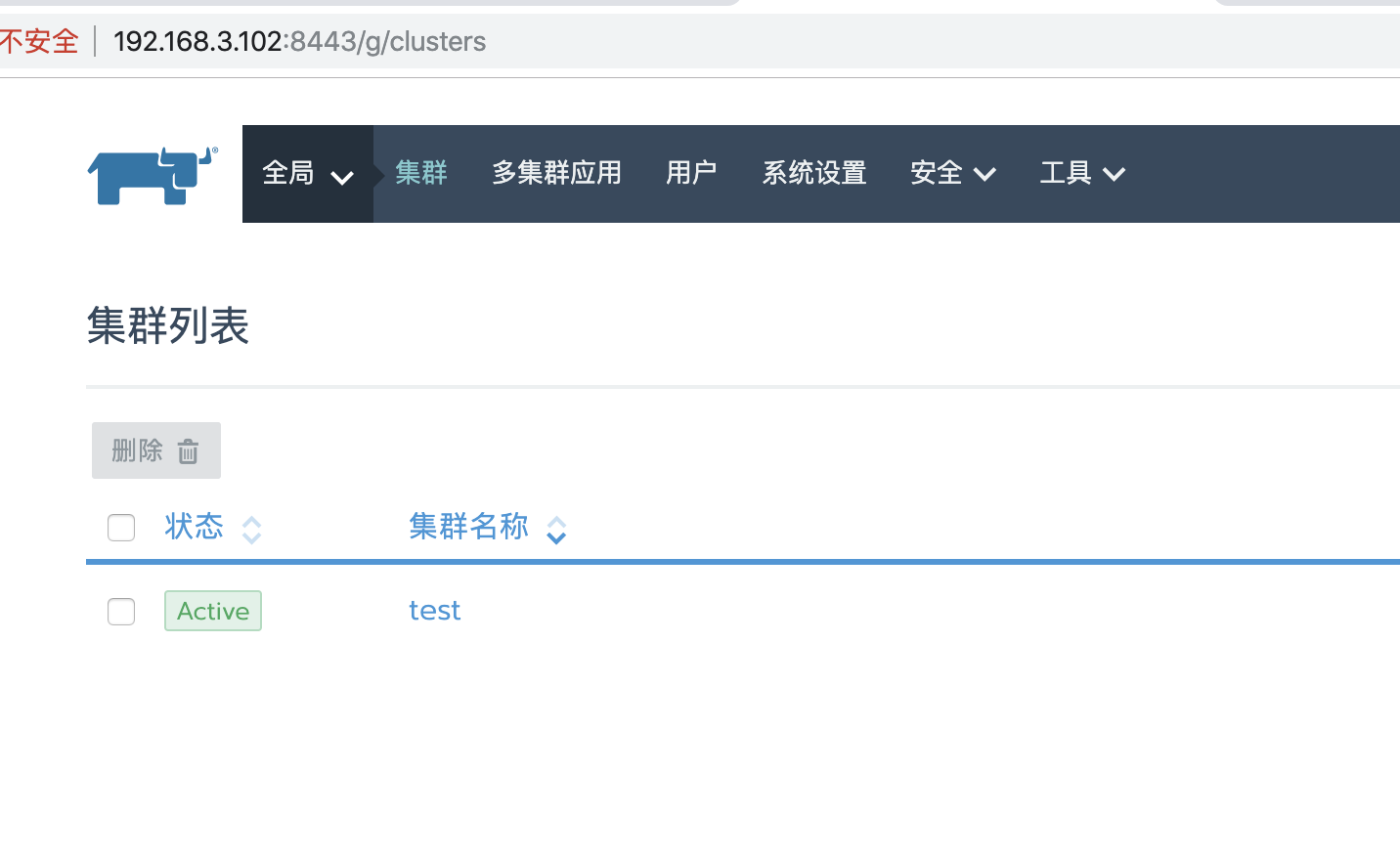Sort by 状态 column header
1400x856 pixels.
pos(195,527)
